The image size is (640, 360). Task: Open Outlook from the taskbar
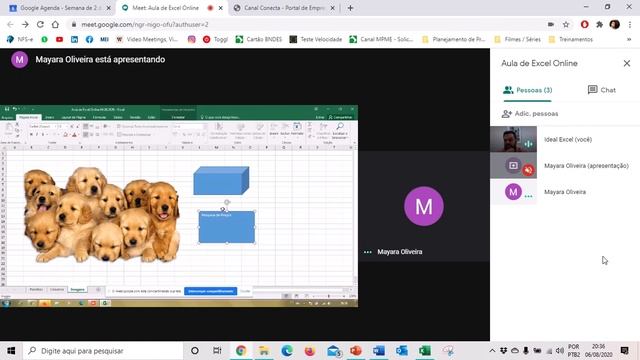click(x=402, y=351)
